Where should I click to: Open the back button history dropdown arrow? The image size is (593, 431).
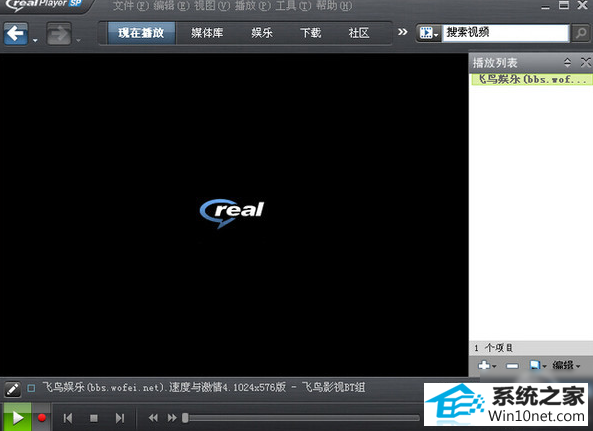click(35, 40)
